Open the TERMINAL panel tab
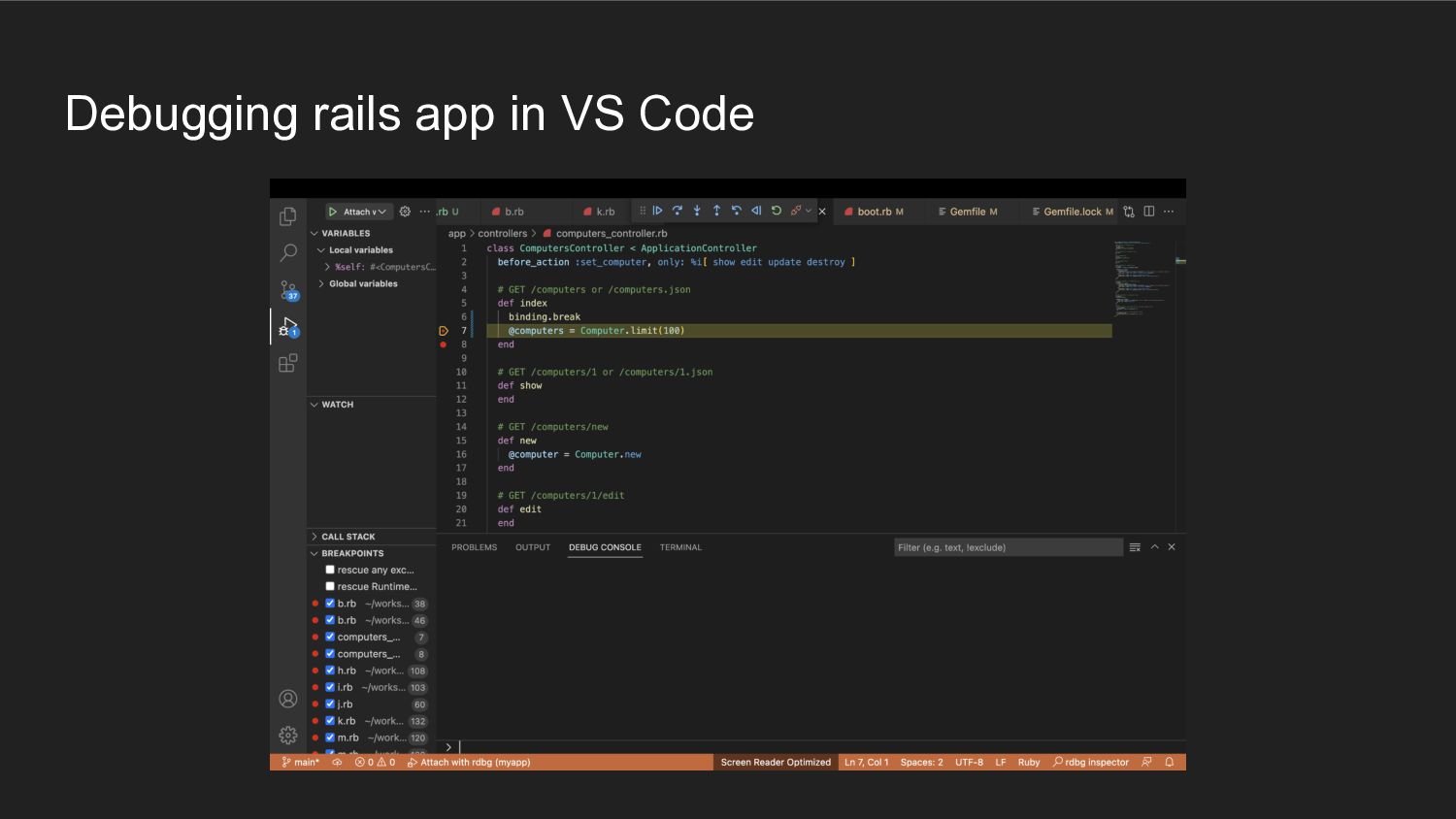Image resolution: width=1456 pixels, height=819 pixels. pyautogui.click(x=680, y=547)
